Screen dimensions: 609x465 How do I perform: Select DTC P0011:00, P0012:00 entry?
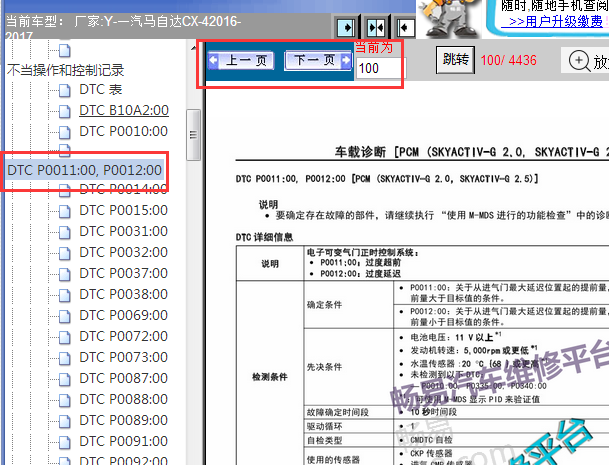click(x=85, y=170)
